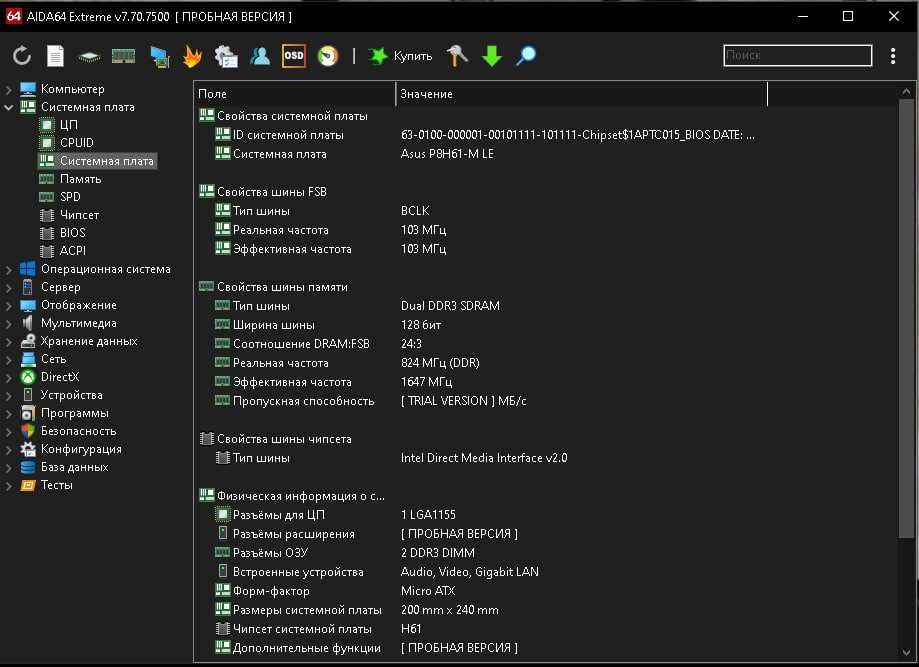Image resolution: width=919 pixels, height=667 pixels.
Task: Select the Asus P8H61-M LE value
Action: point(447,154)
